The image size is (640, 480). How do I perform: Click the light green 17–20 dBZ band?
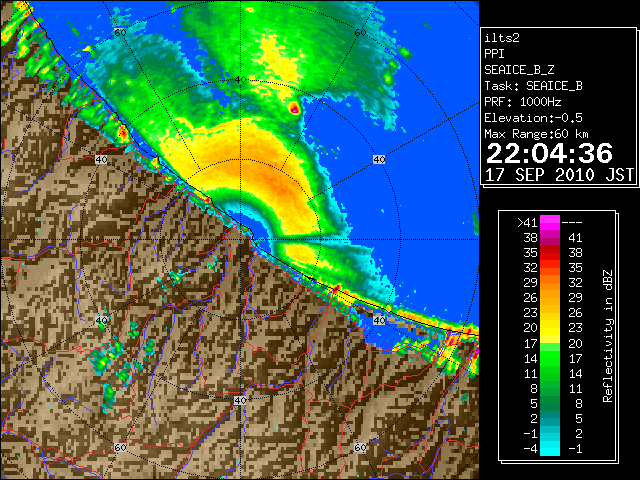(550, 343)
